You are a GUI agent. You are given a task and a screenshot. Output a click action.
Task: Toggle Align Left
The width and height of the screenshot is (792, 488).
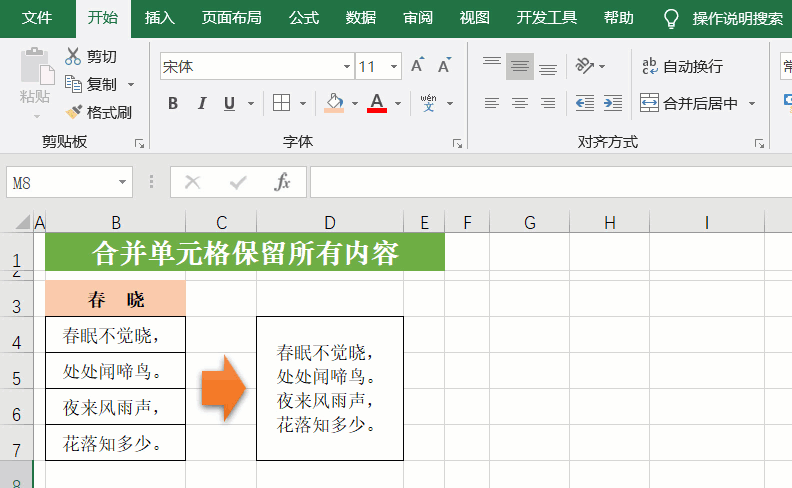491,104
